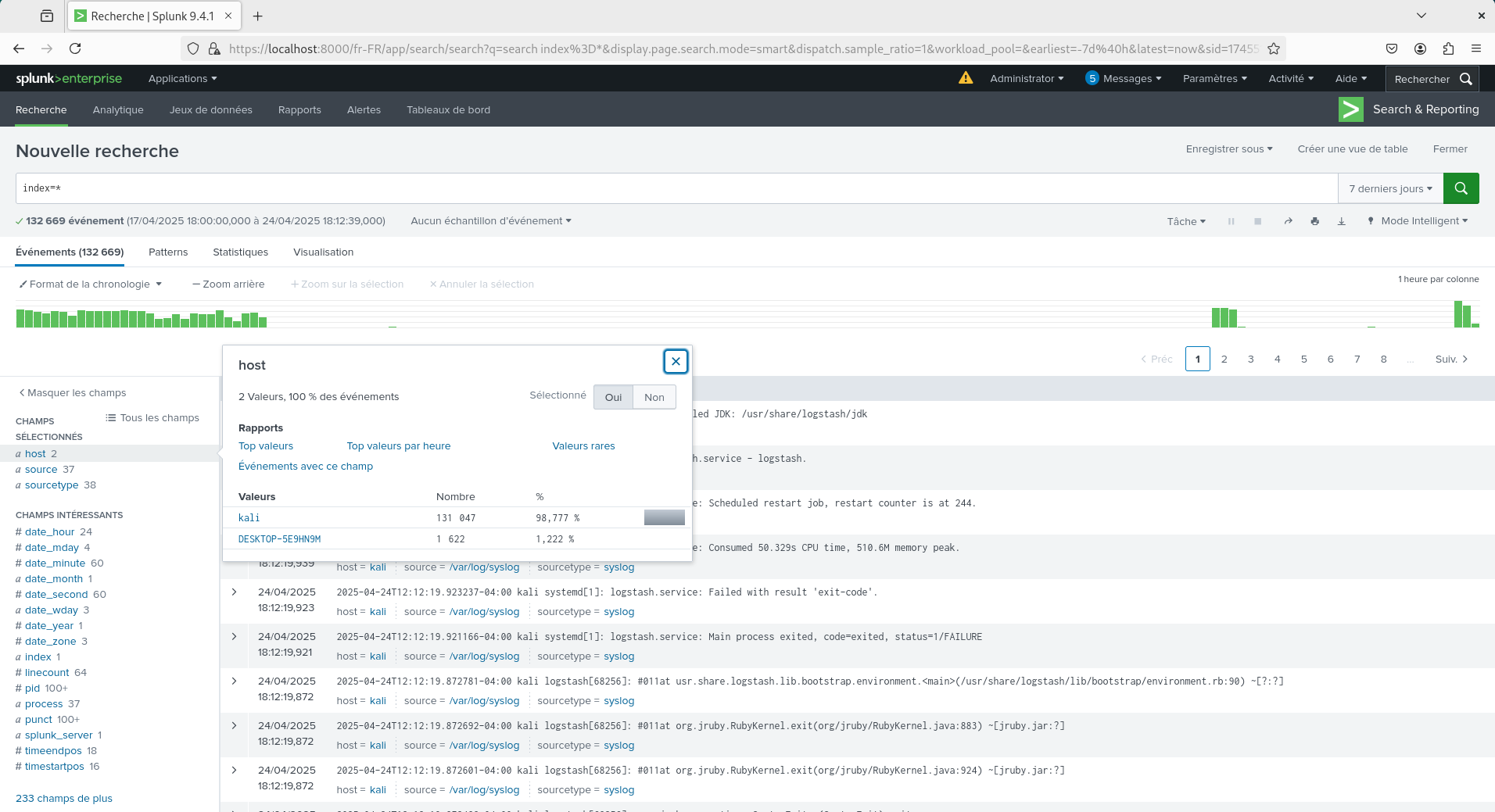Screen dimensions: 1495x812
Task: Open 233 champs de plus link
Action: [x=64, y=799]
